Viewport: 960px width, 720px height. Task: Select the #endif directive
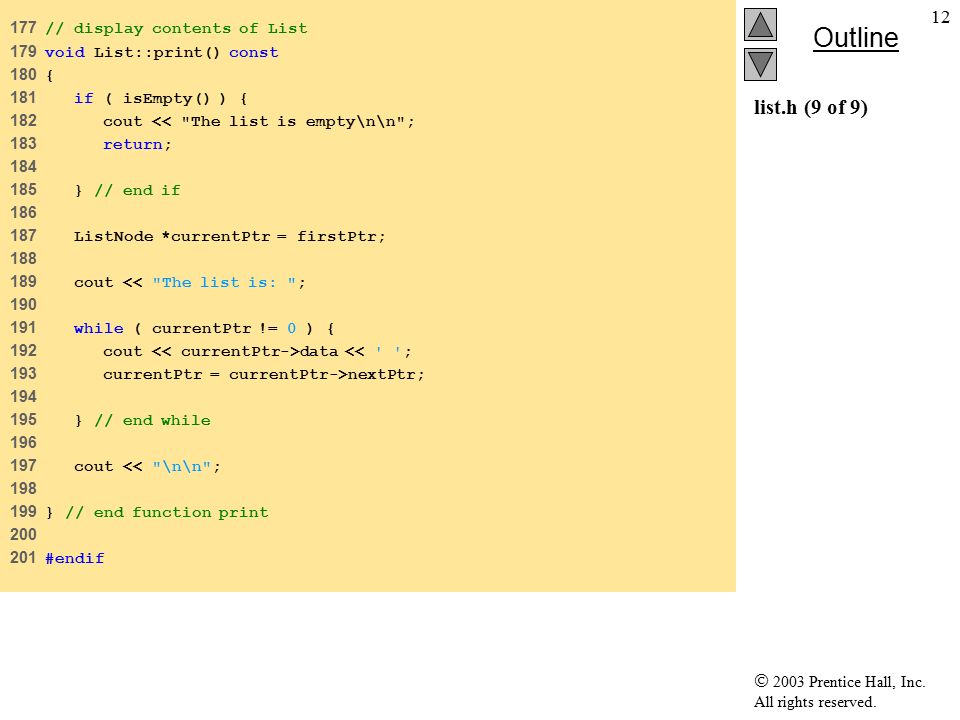pos(75,558)
